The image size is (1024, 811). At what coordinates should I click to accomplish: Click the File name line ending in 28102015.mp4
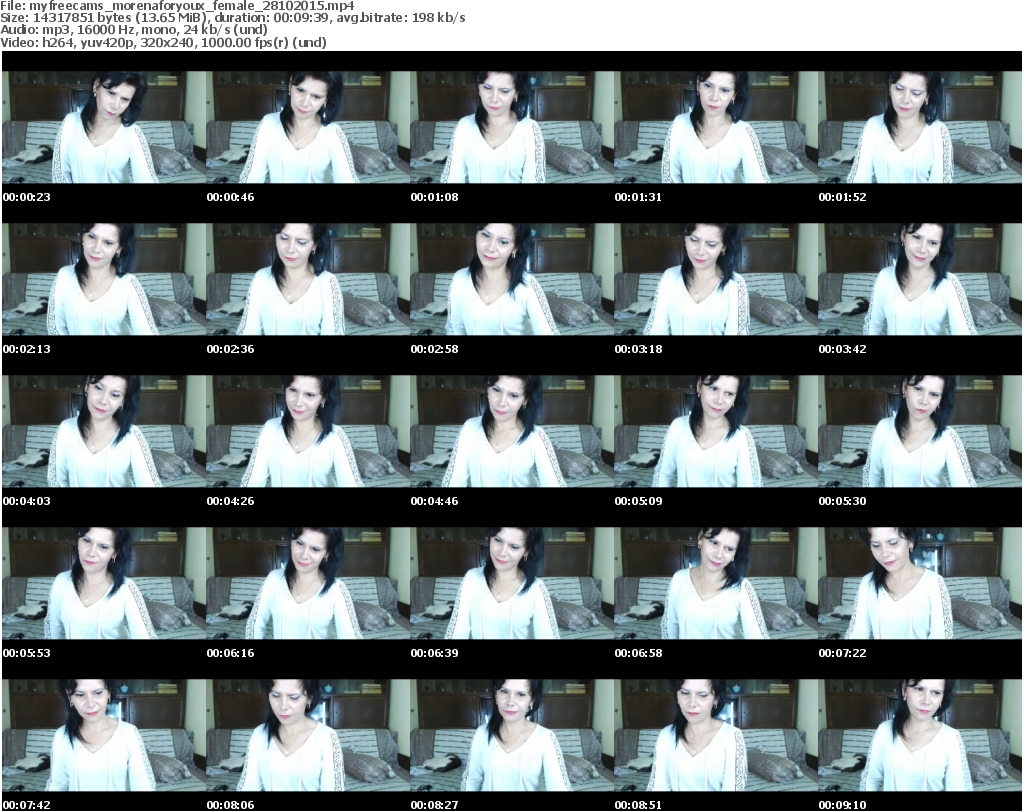point(178,5)
